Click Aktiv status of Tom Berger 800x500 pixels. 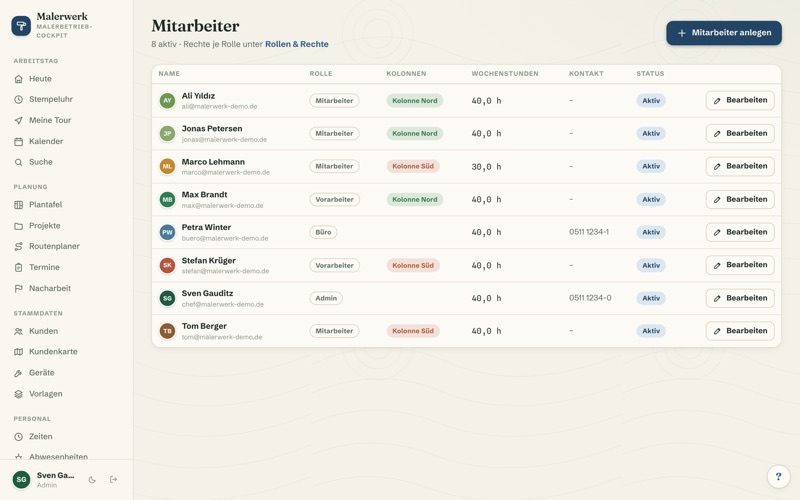coord(651,331)
